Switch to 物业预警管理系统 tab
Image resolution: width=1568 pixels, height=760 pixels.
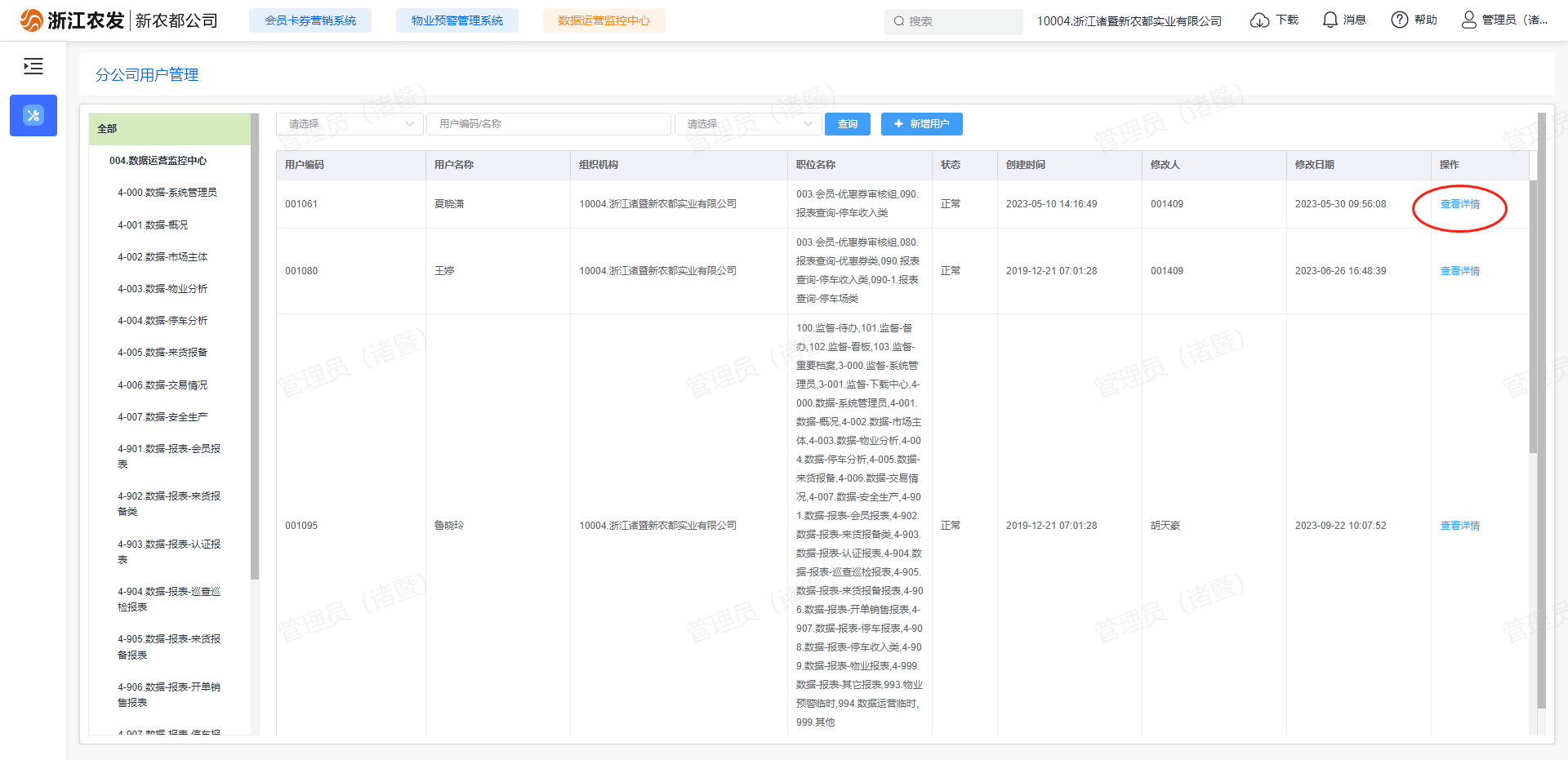click(457, 20)
